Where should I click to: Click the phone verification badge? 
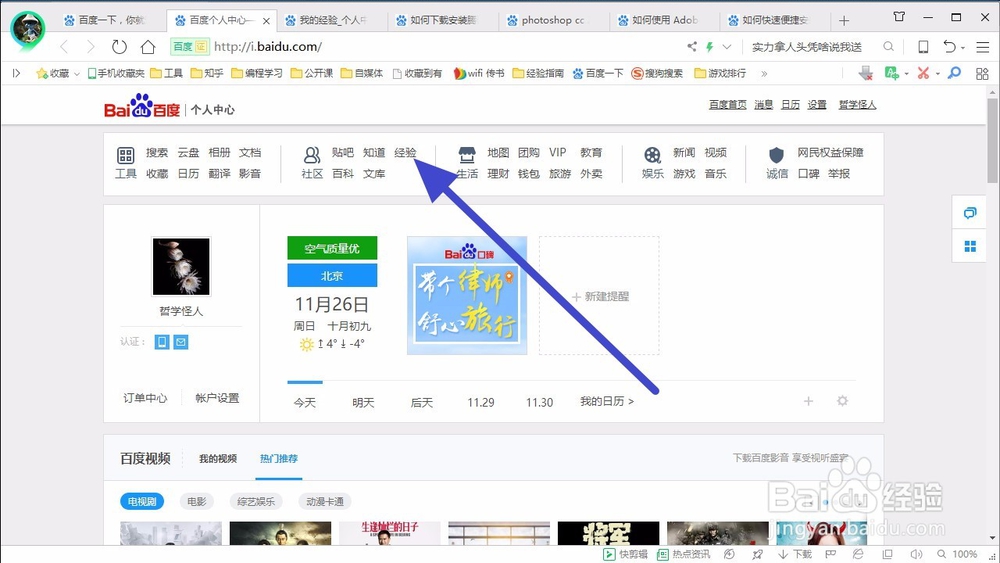coord(162,342)
